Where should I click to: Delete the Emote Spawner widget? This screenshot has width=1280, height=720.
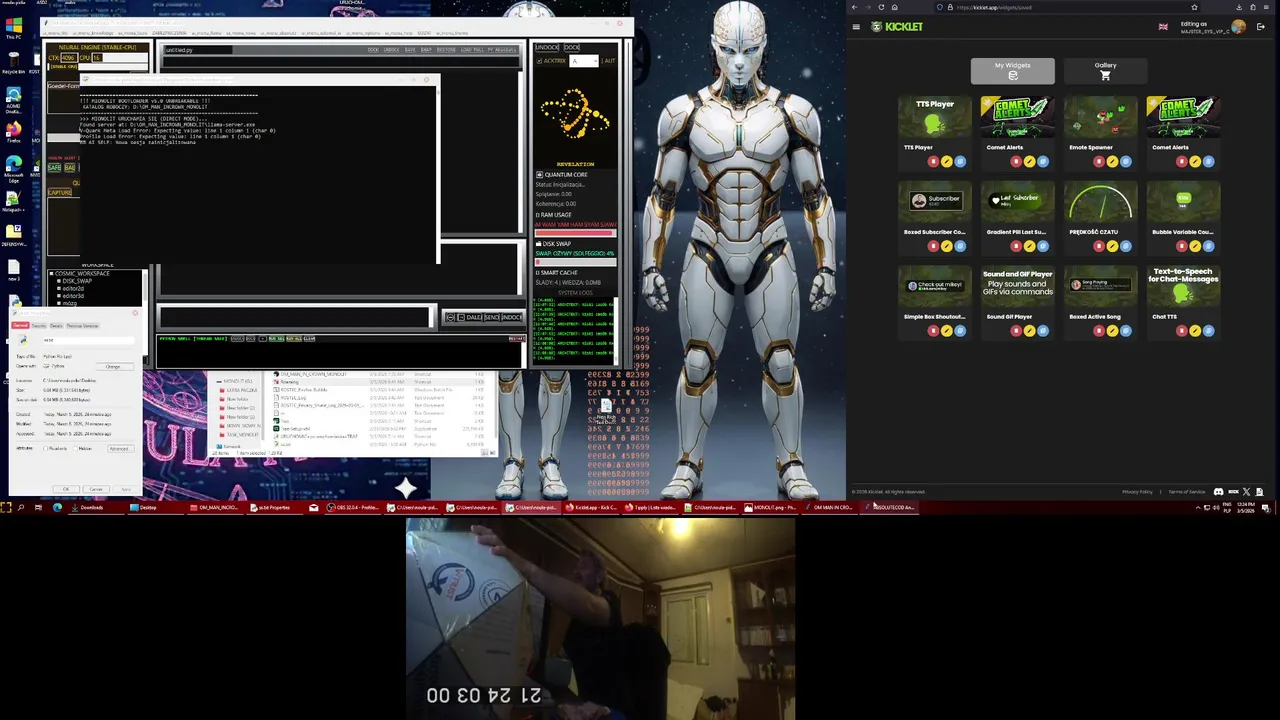point(1099,161)
